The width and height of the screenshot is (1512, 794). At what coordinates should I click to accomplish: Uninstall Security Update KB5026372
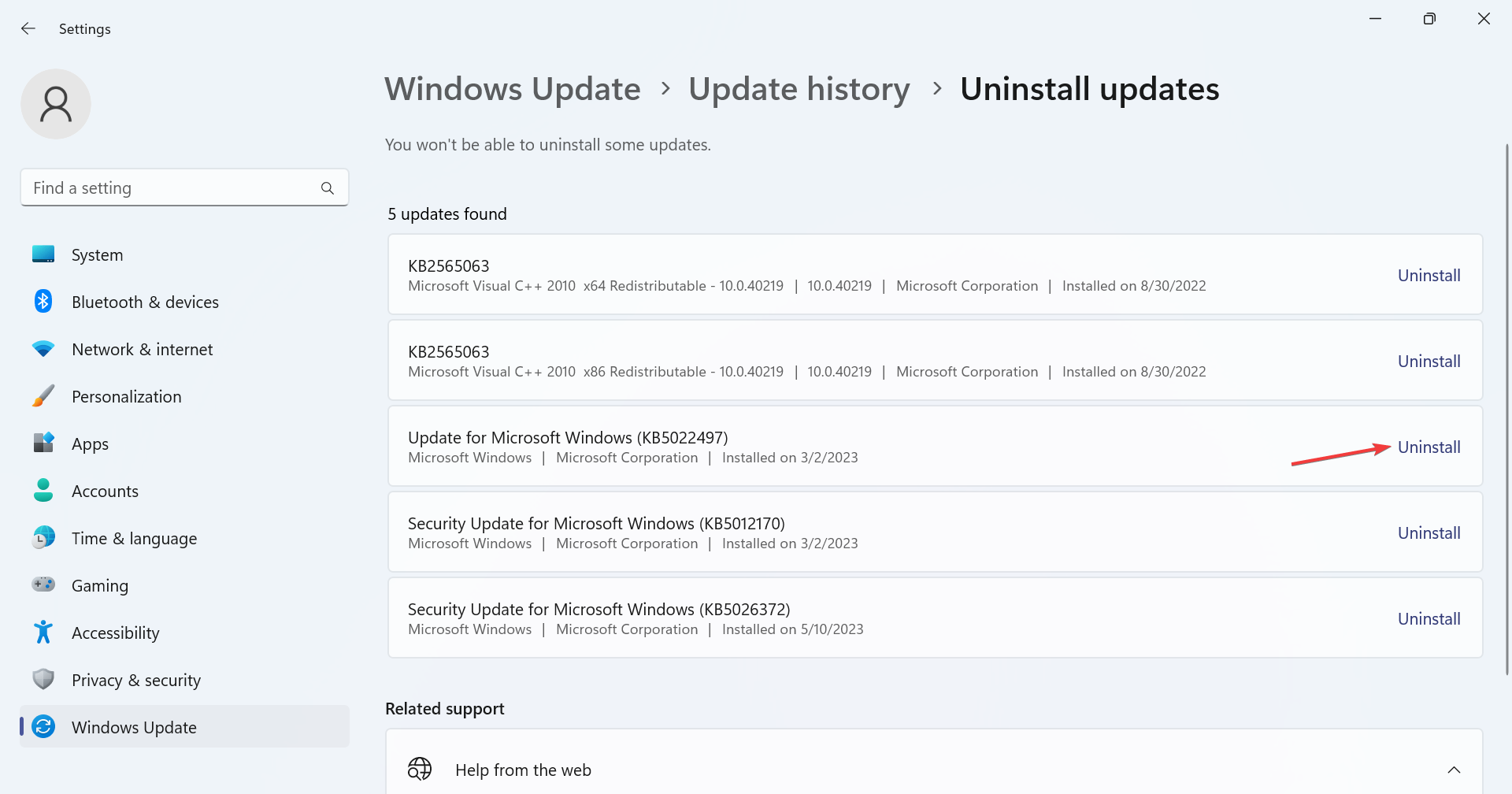point(1429,619)
